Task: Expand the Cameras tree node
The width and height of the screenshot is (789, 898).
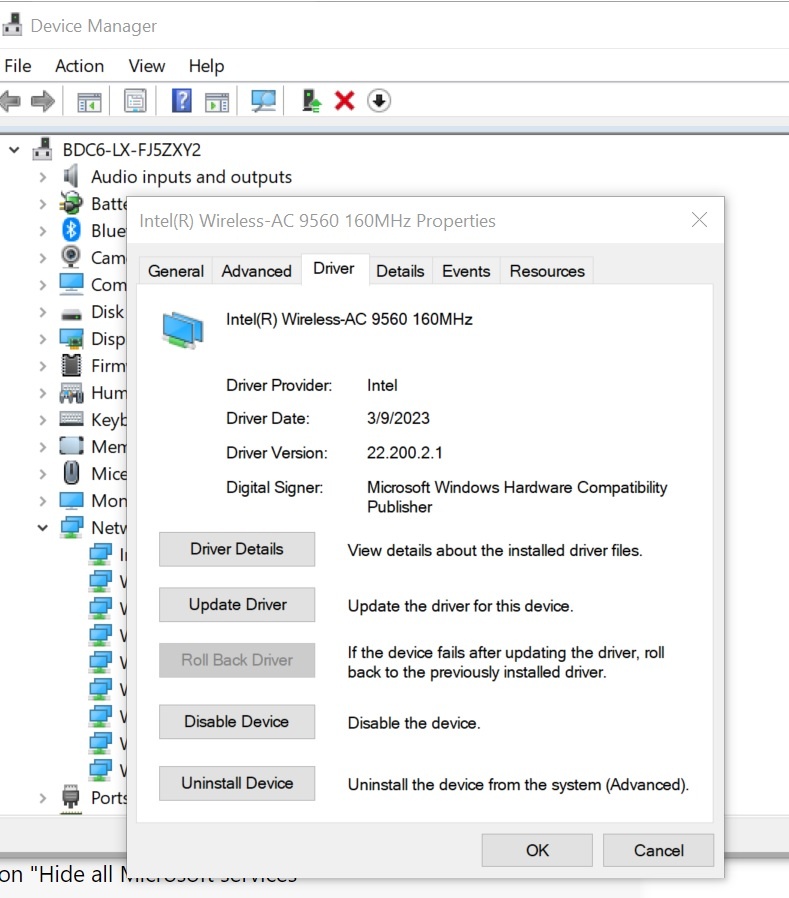Action: coord(43,258)
